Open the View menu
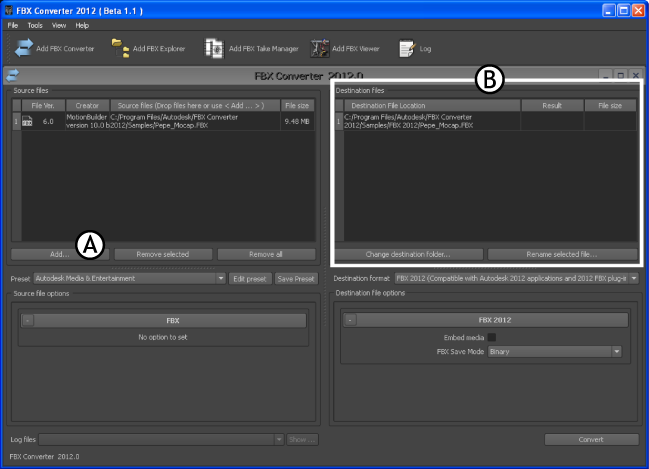 tap(59, 25)
